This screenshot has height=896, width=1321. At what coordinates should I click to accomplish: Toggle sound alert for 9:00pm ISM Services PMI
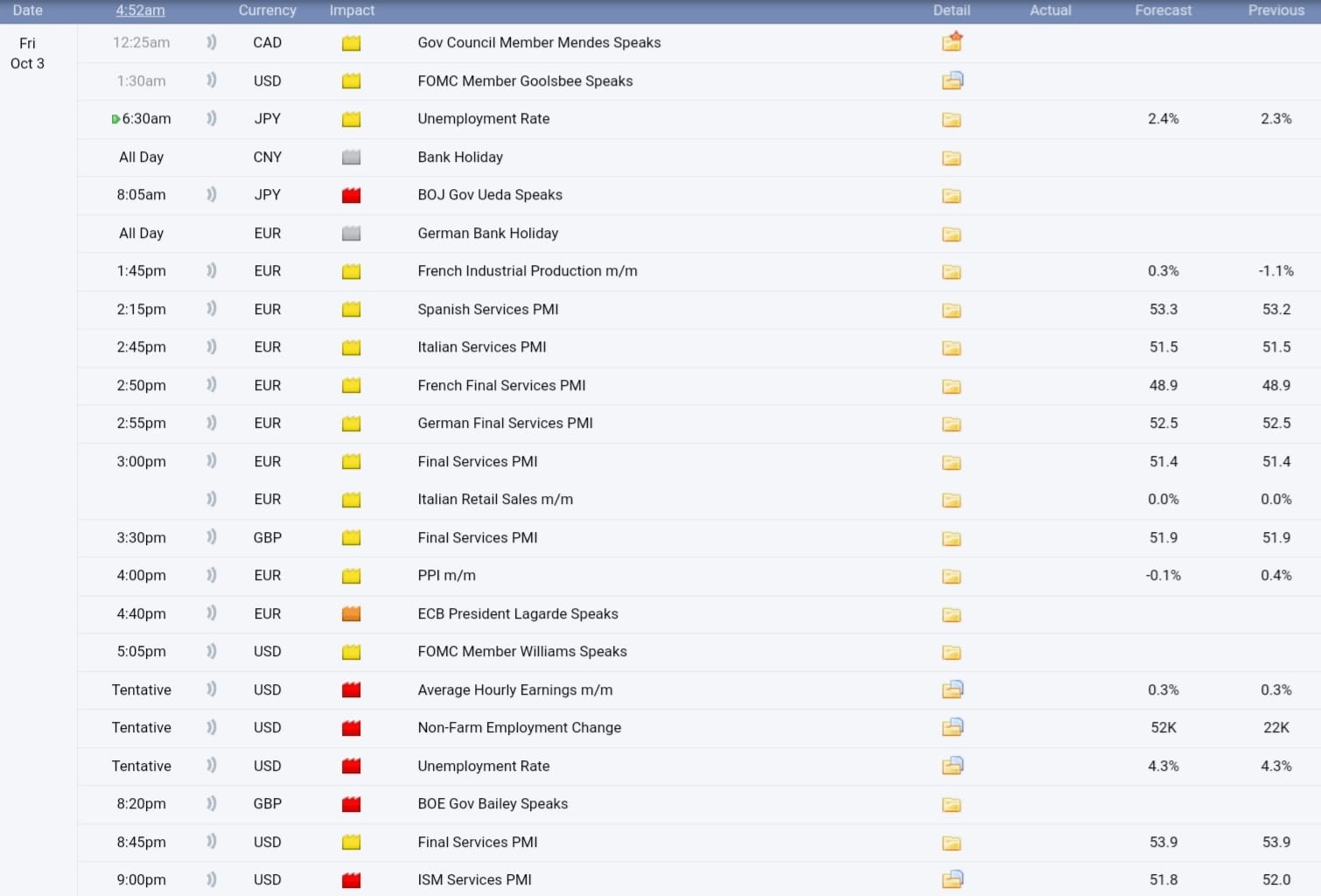(211, 879)
